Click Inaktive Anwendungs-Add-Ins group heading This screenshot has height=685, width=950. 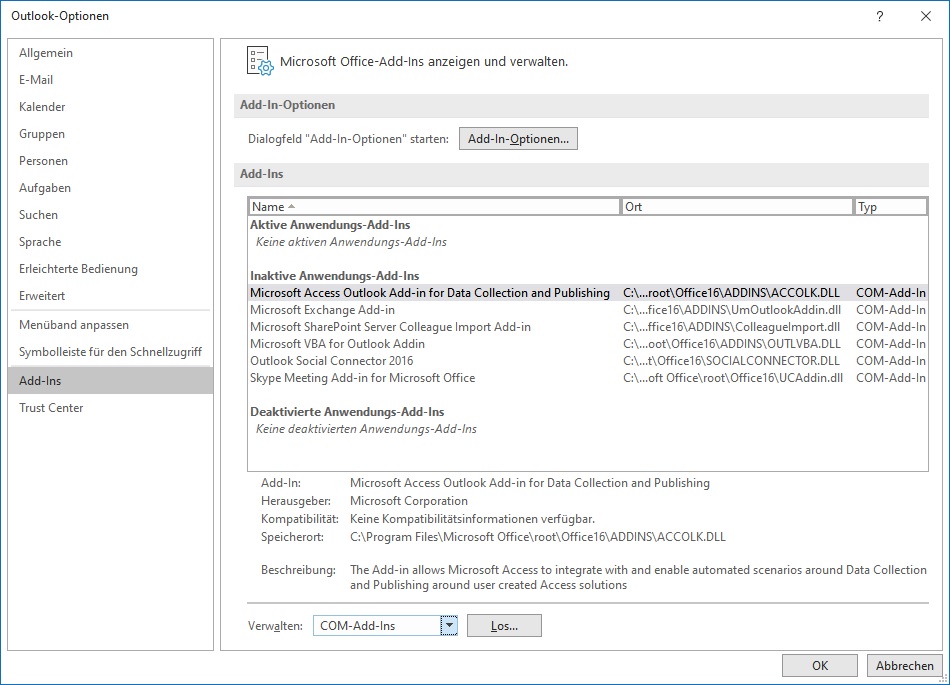pos(334,276)
